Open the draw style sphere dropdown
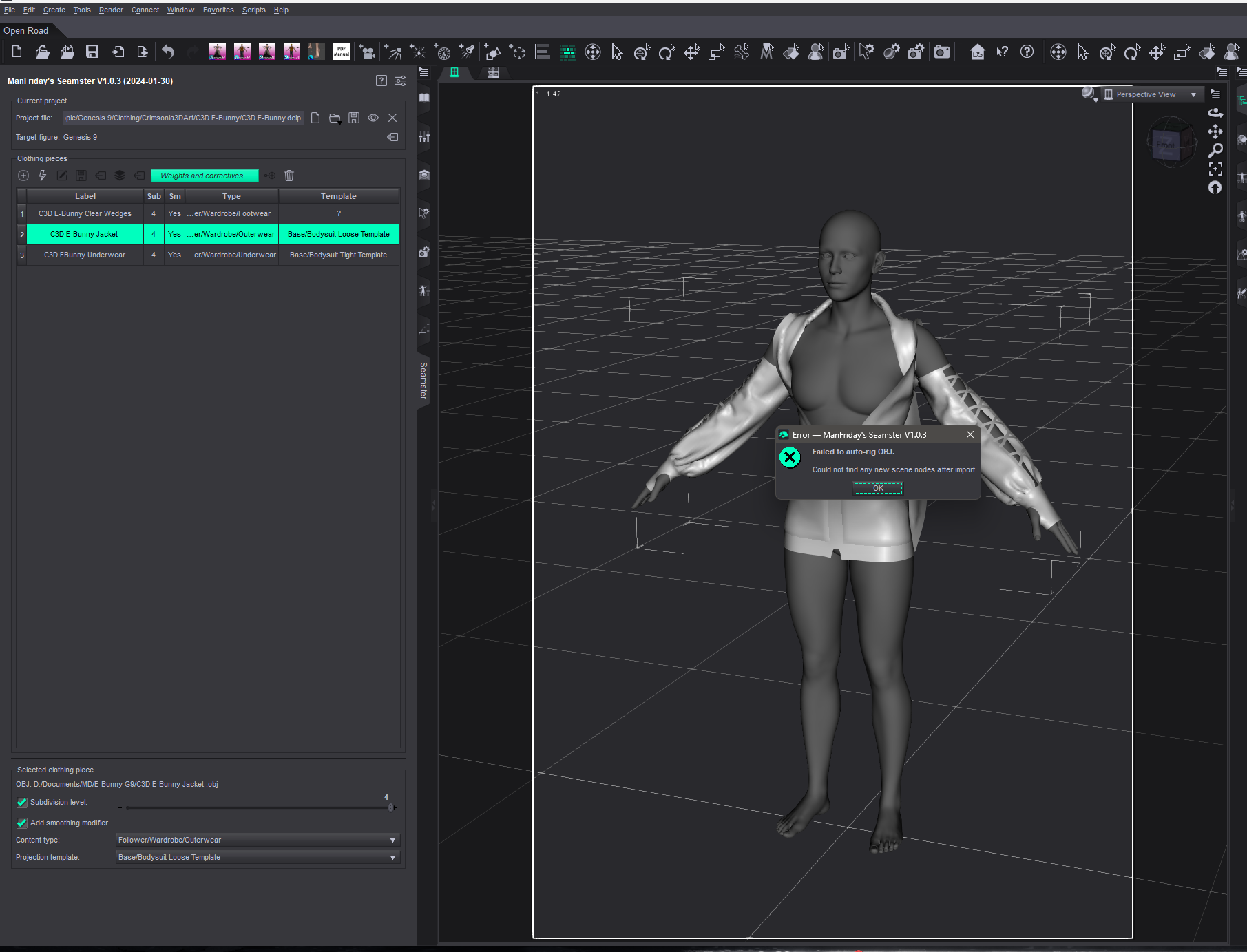Image resolution: width=1247 pixels, height=952 pixels. click(x=1089, y=94)
